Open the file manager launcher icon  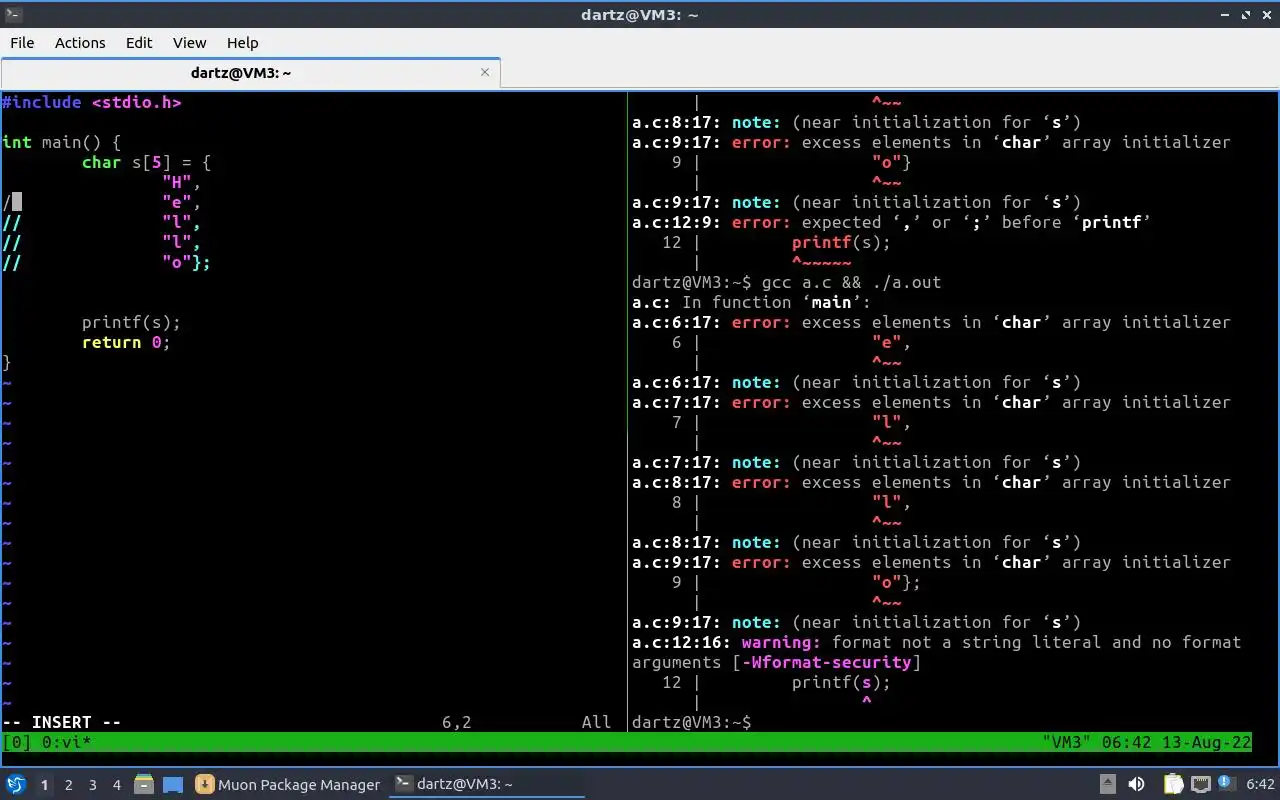(x=144, y=784)
